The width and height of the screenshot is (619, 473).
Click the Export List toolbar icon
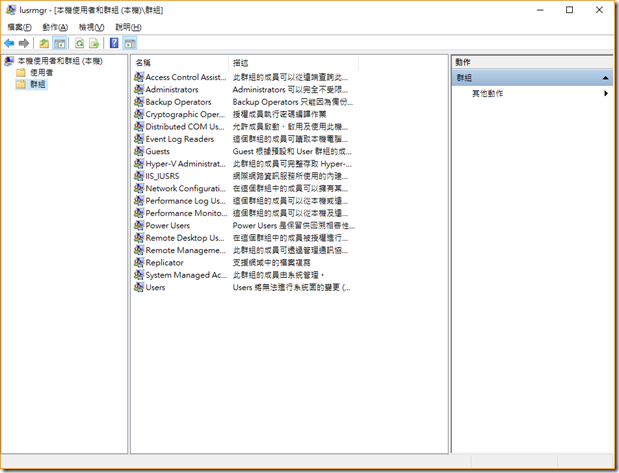[94, 43]
